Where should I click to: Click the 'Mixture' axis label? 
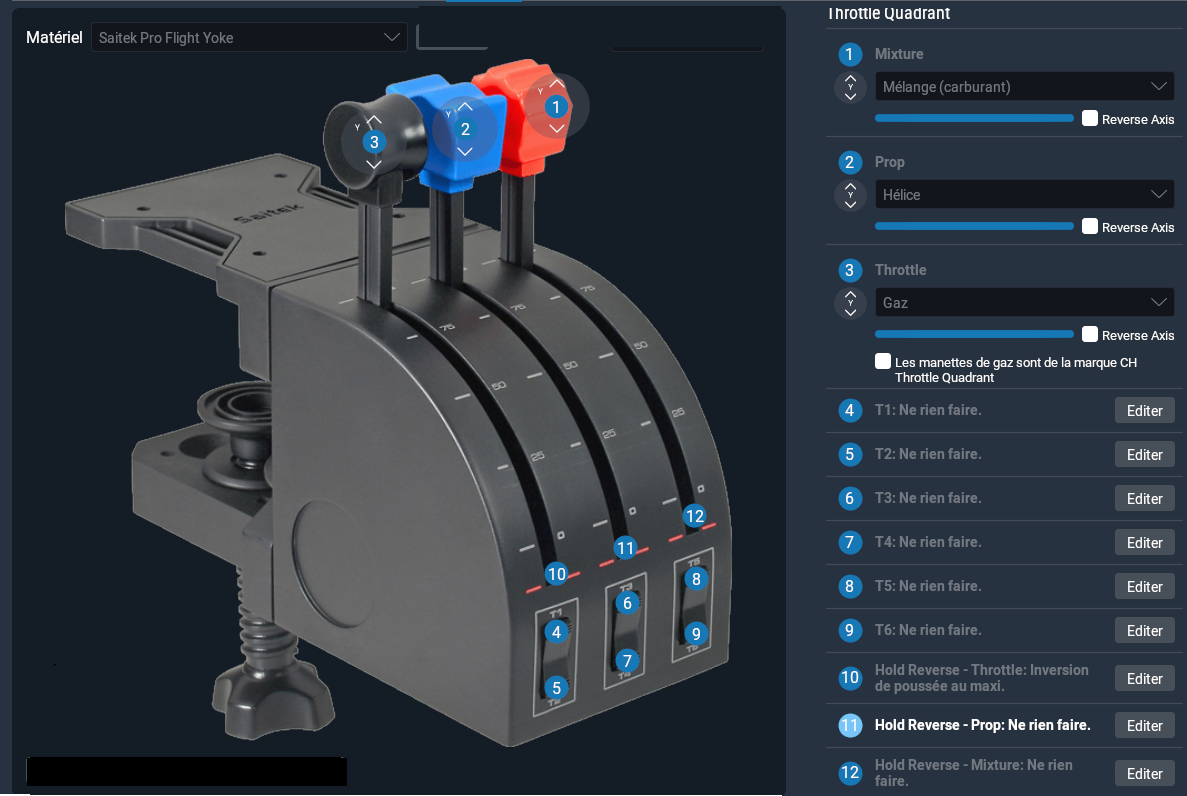click(x=899, y=54)
